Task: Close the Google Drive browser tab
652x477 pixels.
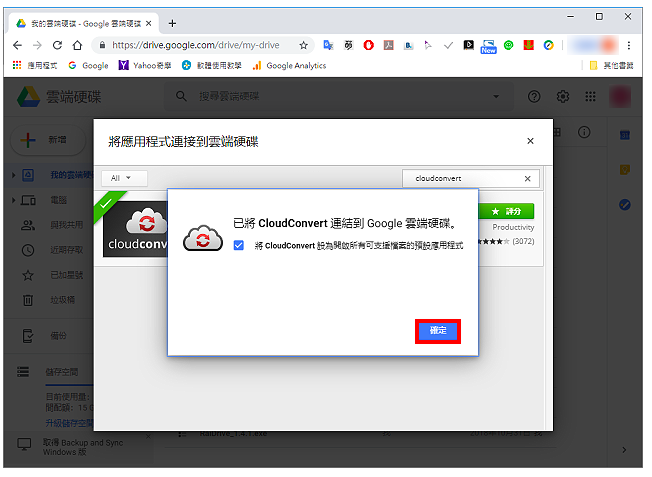Action: pyautogui.click(x=148, y=24)
